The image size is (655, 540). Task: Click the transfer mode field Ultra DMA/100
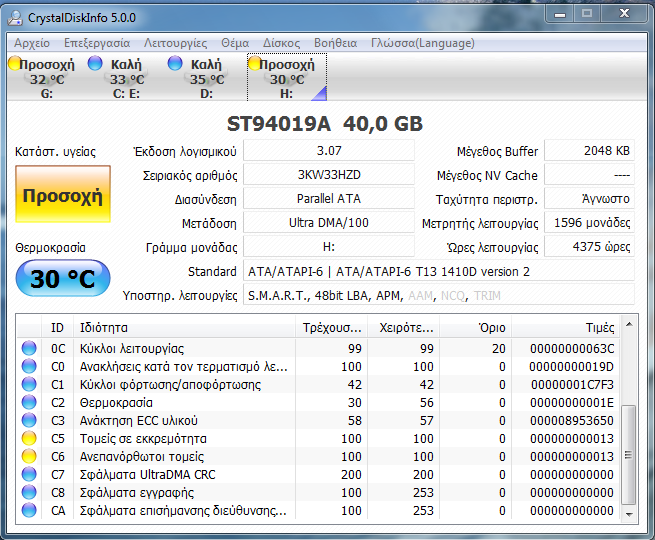(x=329, y=223)
